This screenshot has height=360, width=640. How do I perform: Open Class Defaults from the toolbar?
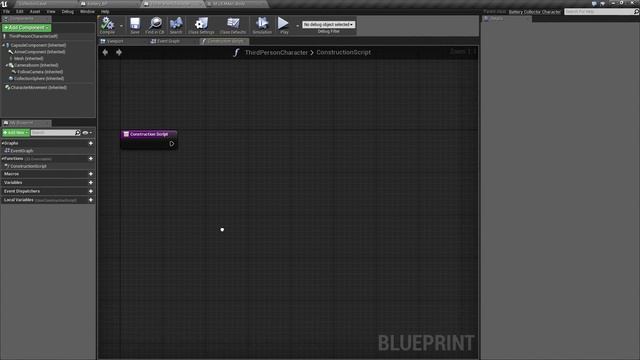point(233,25)
